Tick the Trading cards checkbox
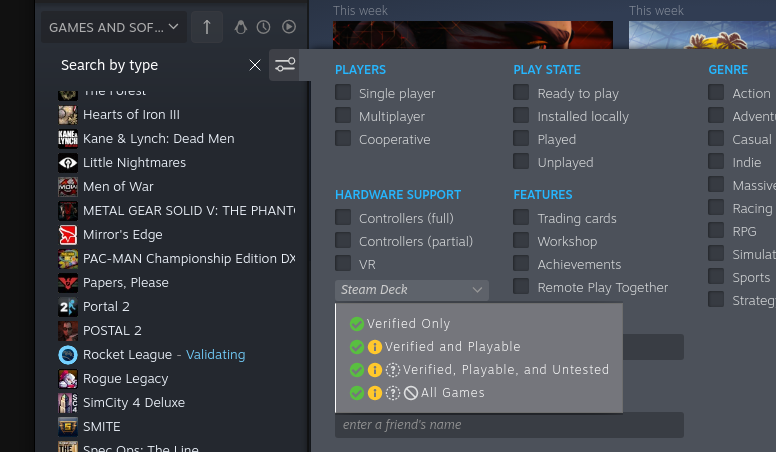 [521, 218]
